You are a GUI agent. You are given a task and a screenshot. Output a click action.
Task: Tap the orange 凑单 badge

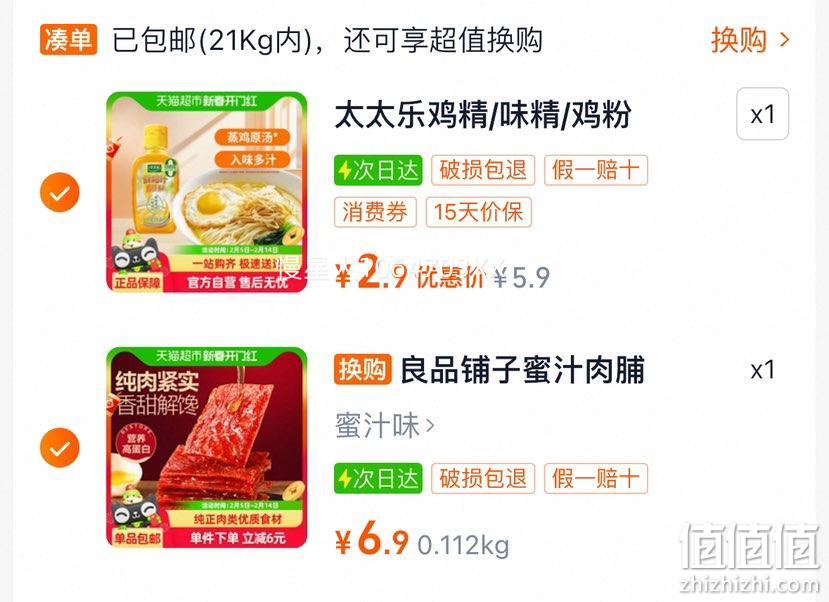69,40
